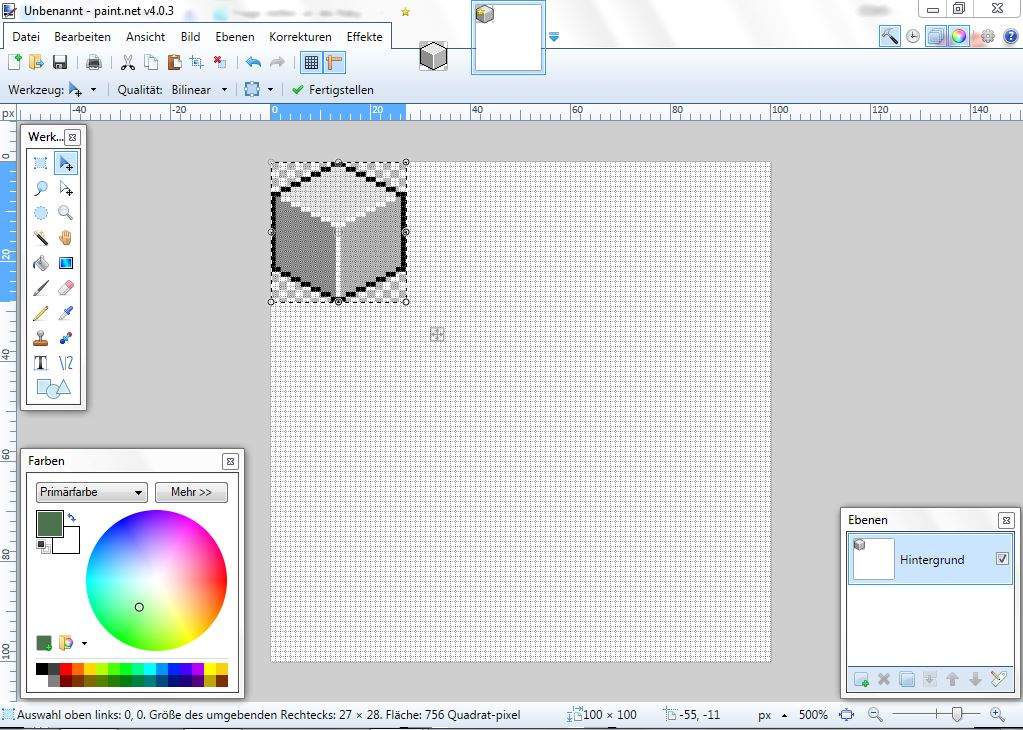The image size is (1023, 730).
Task: Click the Crop to Selection toolbar icon
Action: tap(196, 62)
